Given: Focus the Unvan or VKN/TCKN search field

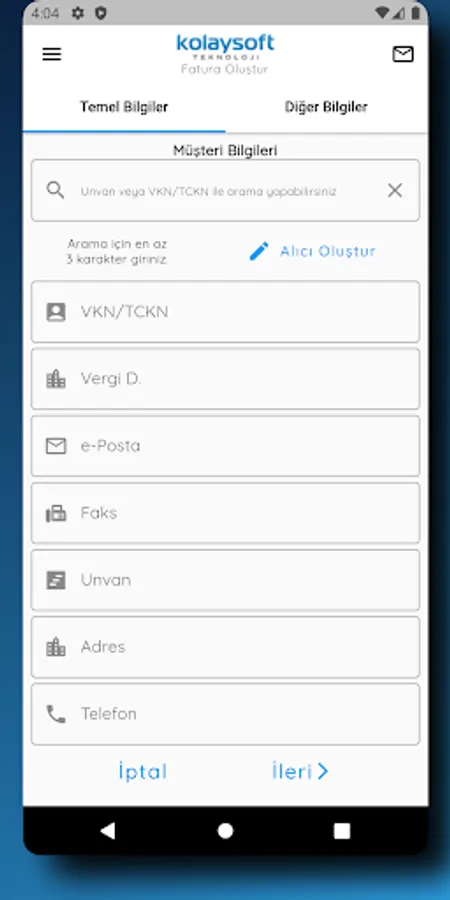Looking at the screenshot, I should [225, 191].
